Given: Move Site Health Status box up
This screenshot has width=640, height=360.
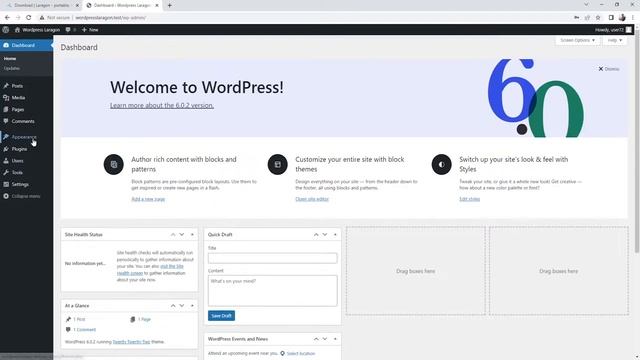Looking at the screenshot, I should coord(173,235).
